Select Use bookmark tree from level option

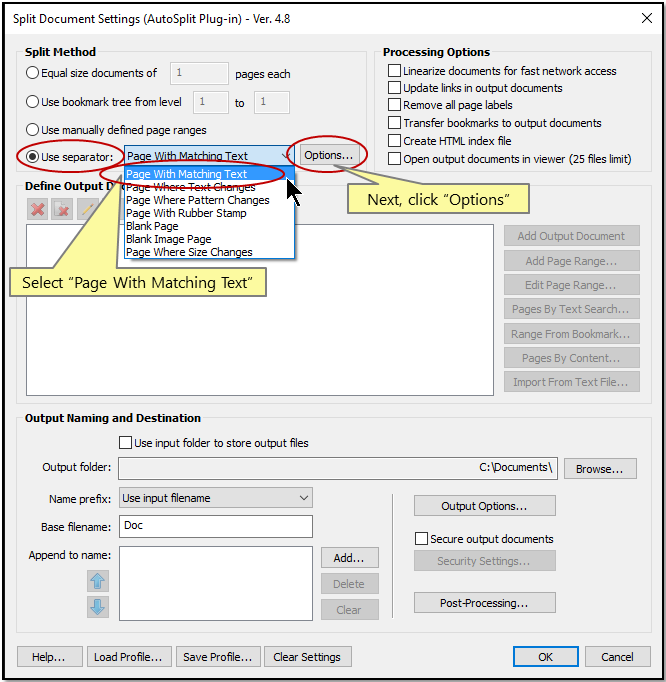33,102
